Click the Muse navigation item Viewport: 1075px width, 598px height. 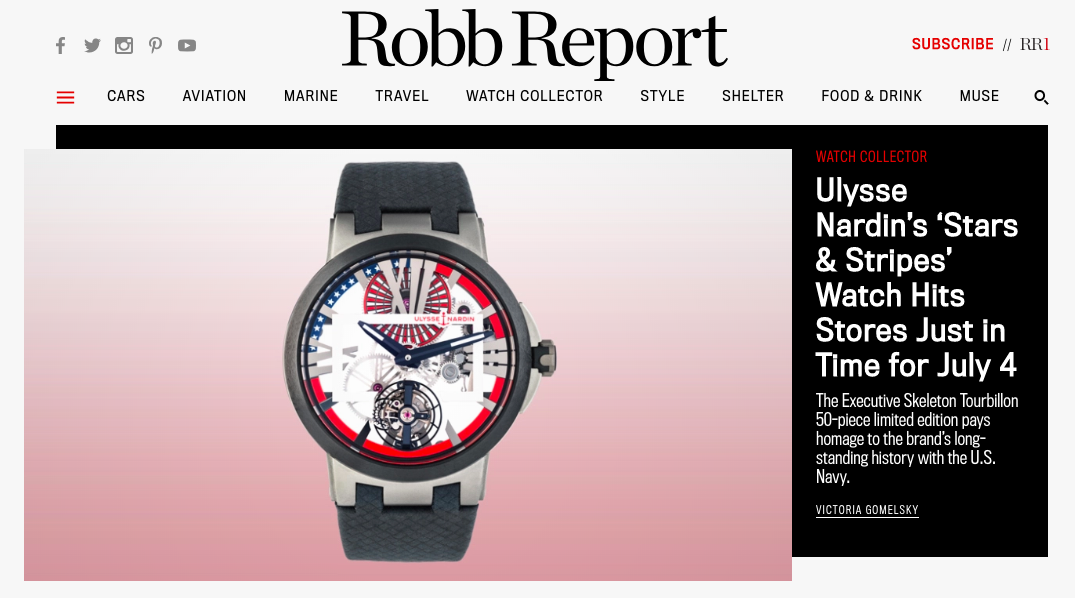tap(979, 96)
